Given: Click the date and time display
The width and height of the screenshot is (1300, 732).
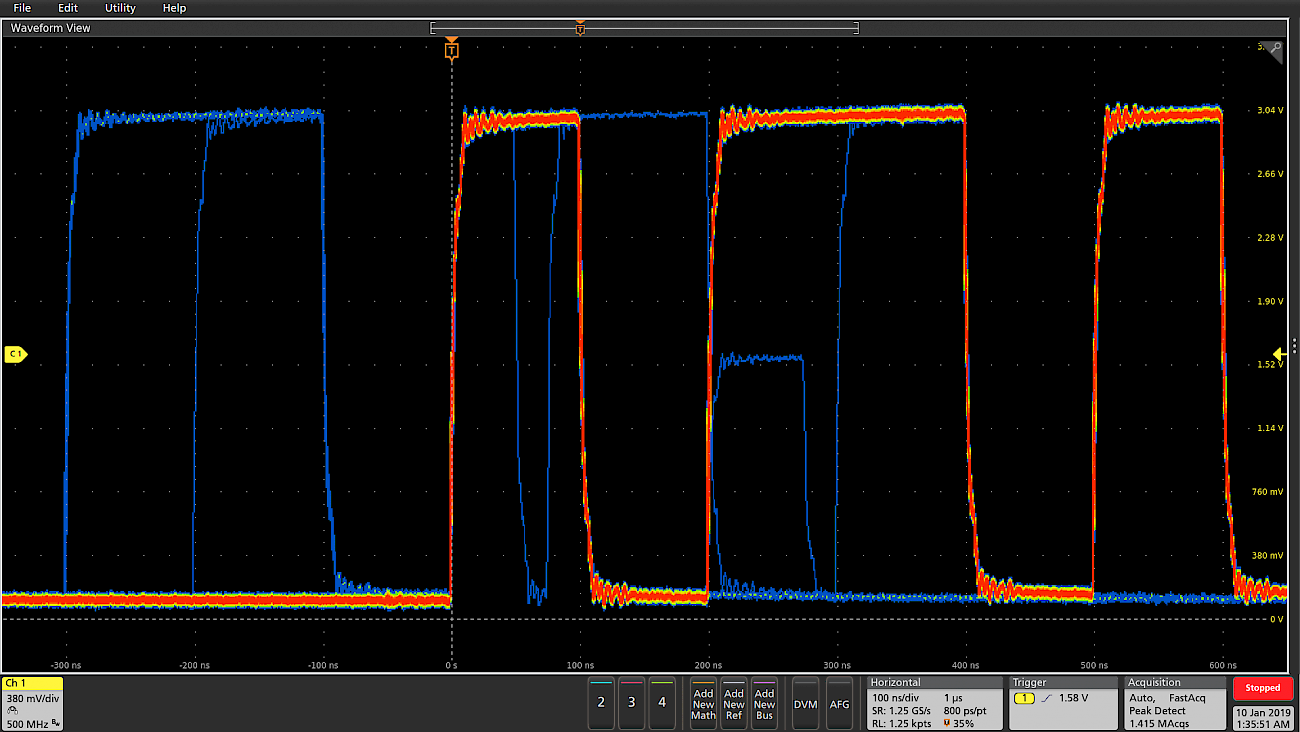Looking at the screenshot, I should 1262,717.
